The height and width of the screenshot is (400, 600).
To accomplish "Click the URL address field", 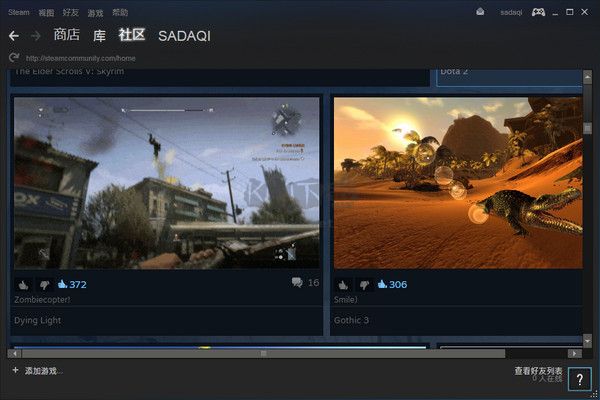I will [81, 58].
